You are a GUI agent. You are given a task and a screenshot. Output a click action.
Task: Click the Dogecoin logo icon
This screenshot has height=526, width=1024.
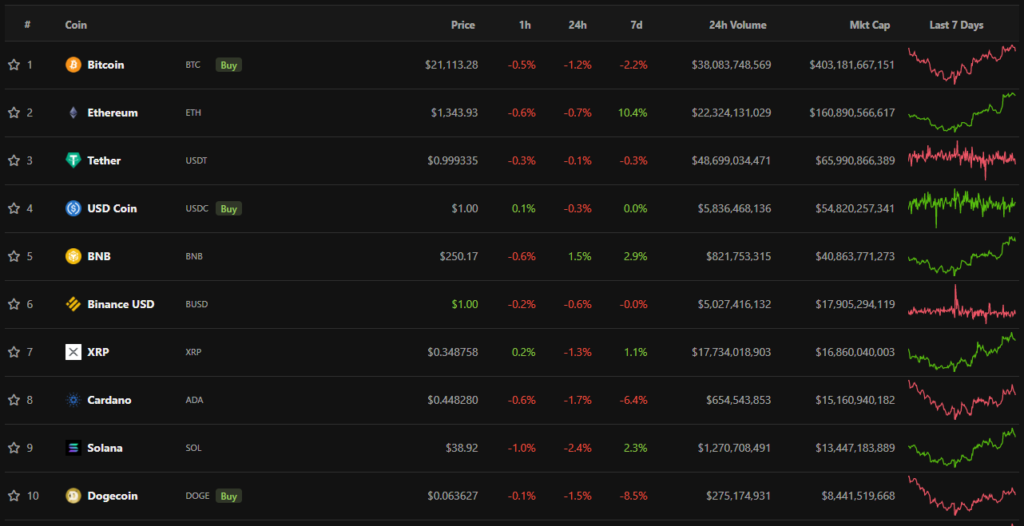pyautogui.click(x=73, y=496)
